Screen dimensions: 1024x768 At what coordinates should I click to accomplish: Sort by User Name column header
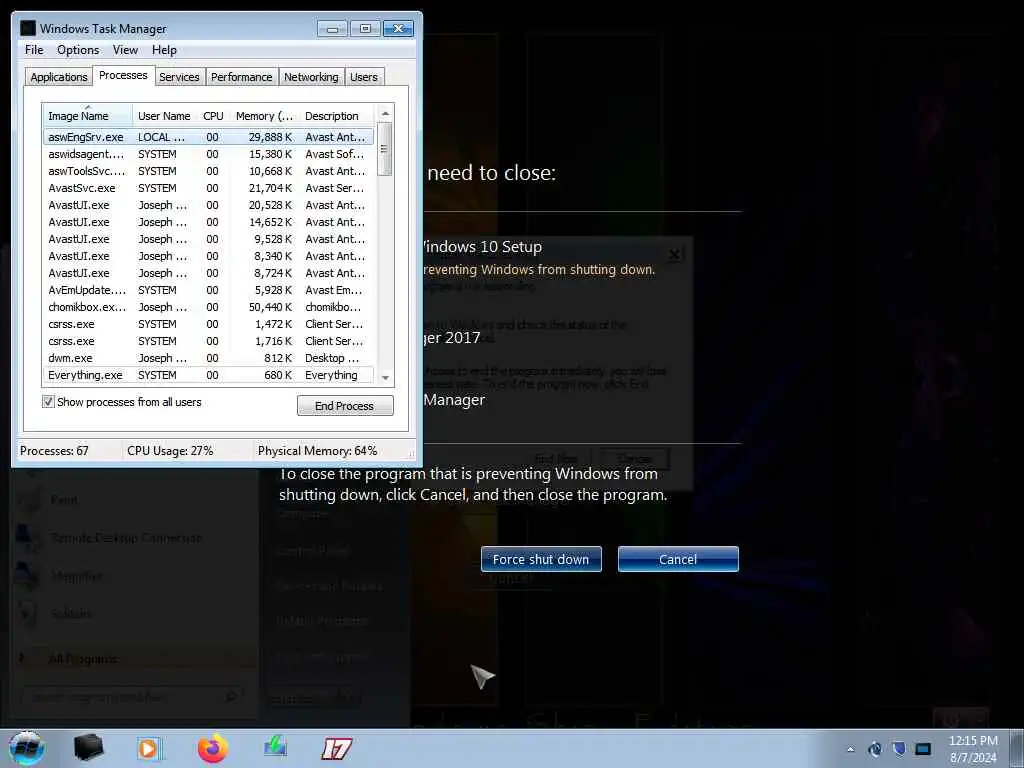165,116
